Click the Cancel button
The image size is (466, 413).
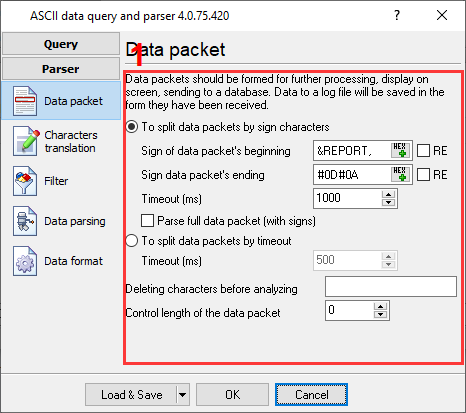click(311, 395)
